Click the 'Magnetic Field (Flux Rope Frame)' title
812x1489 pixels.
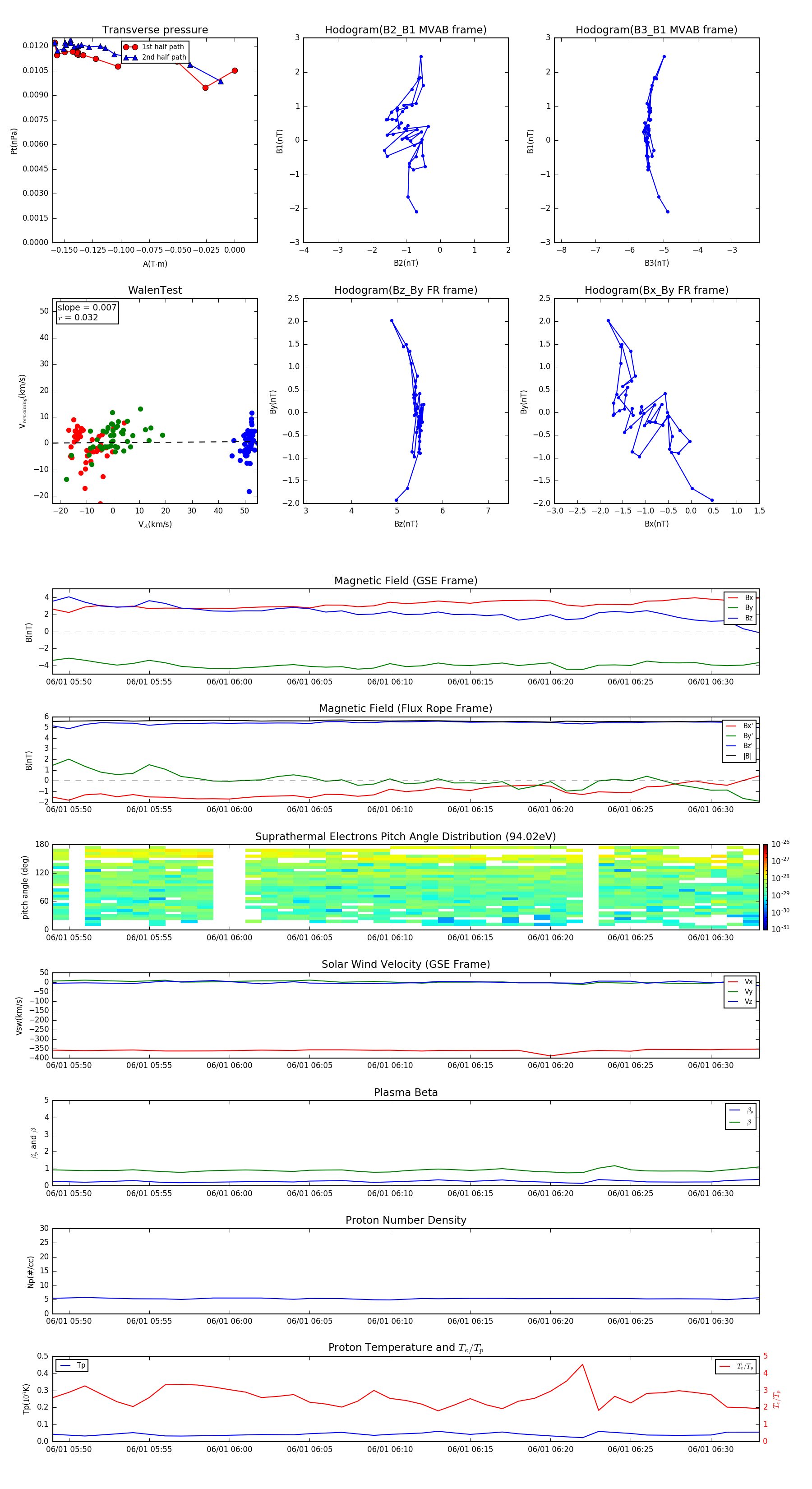pos(406,709)
